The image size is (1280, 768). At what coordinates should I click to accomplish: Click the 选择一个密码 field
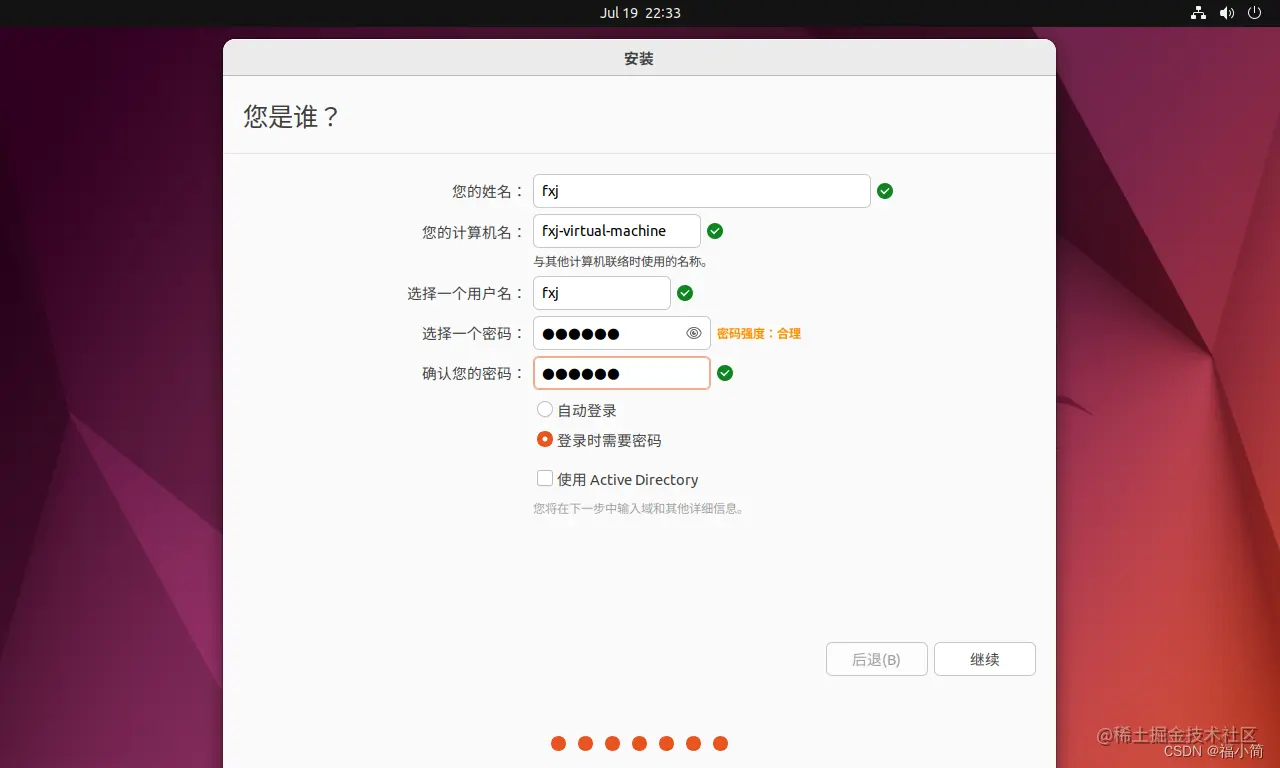(622, 333)
